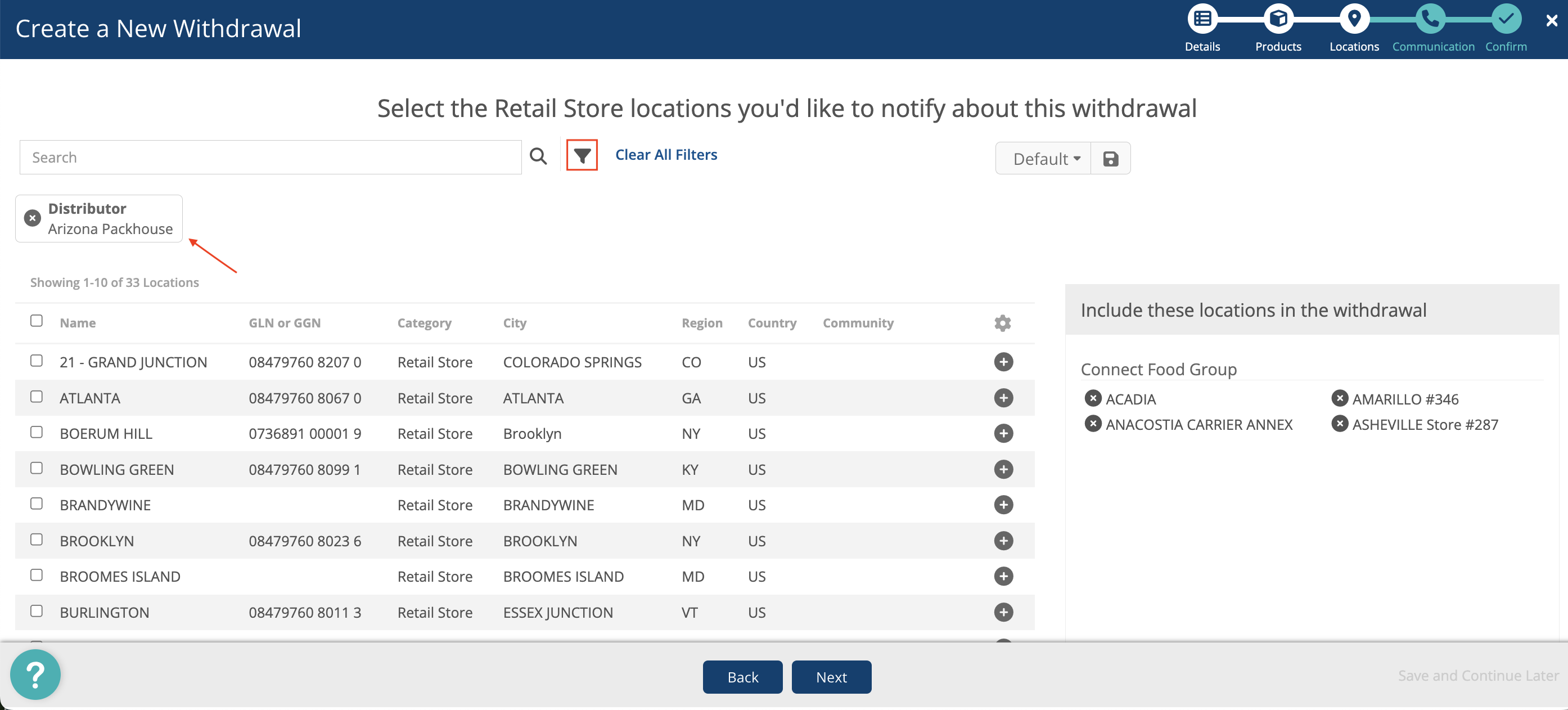The image size is (1568, 710).
Task: Click the Clear All Filters link
Action: click(666, 155)
